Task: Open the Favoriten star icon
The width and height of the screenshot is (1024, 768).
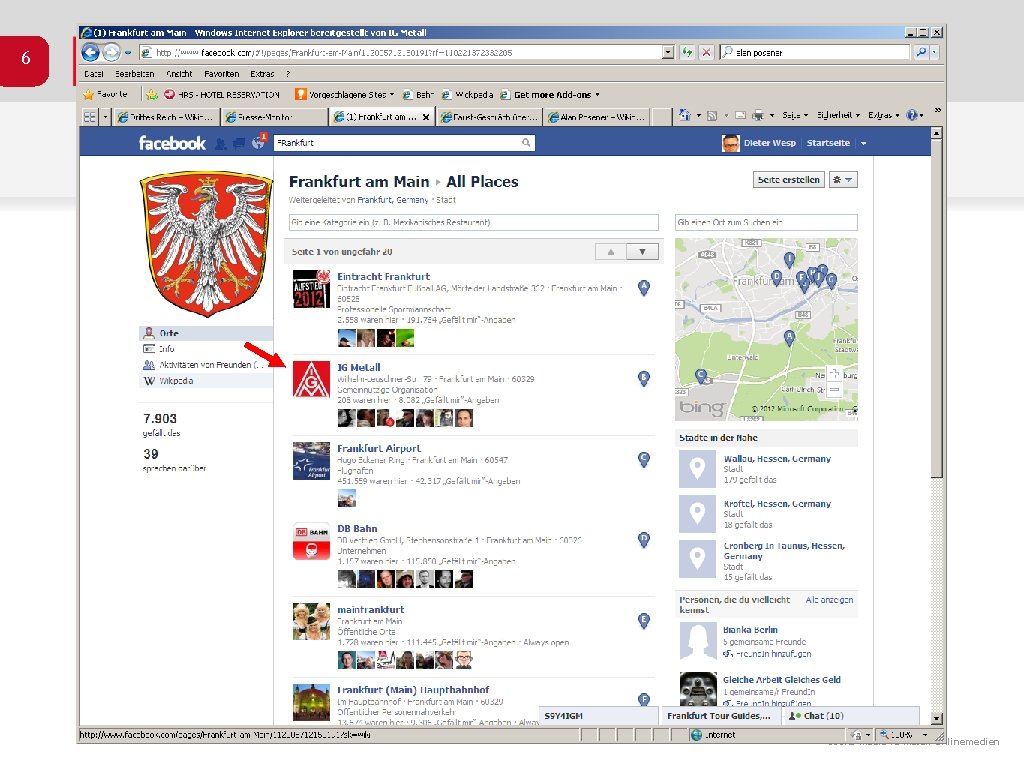Action: [89, 95]
